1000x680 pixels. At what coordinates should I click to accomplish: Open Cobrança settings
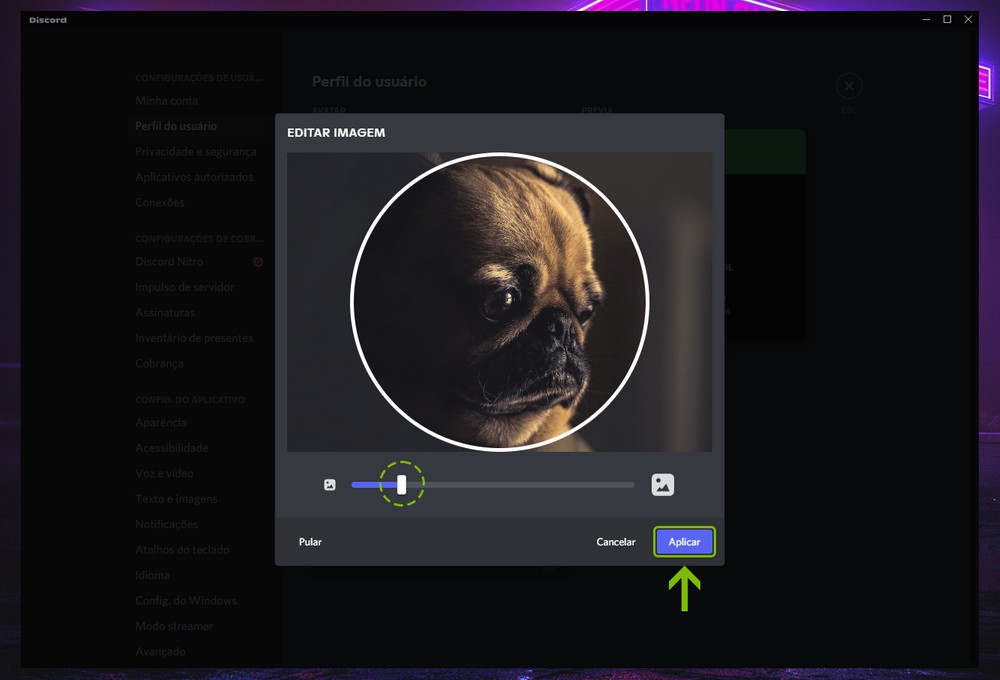click(159, 364)
